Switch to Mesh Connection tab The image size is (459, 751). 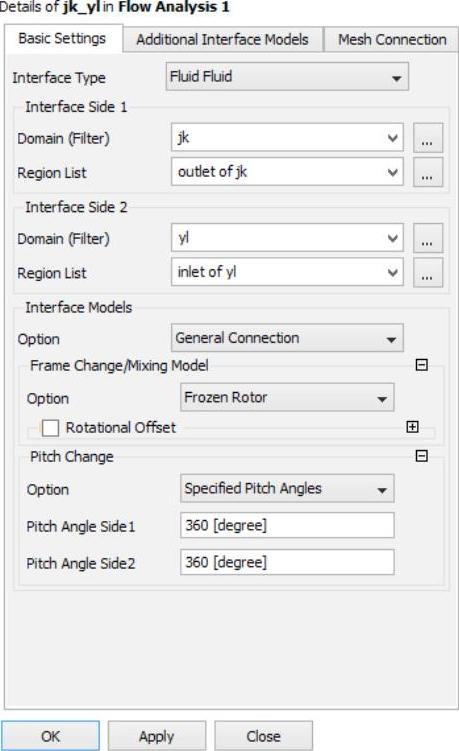point(392,39)
